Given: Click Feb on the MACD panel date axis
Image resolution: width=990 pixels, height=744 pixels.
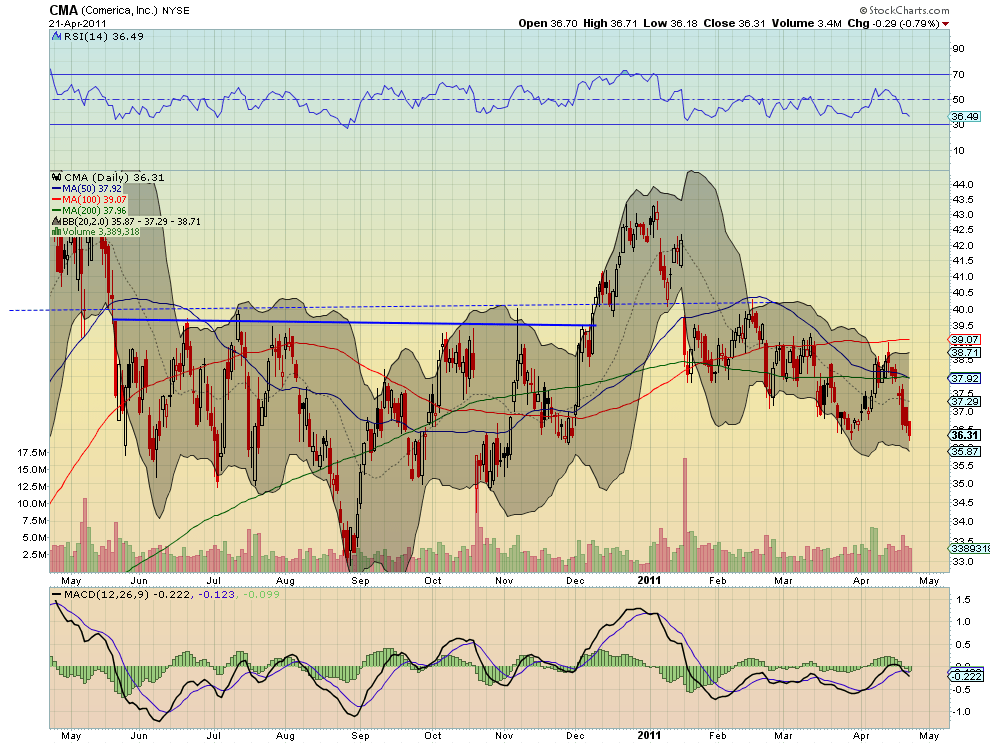Looking at the screenshot, I should pos(717,735).
